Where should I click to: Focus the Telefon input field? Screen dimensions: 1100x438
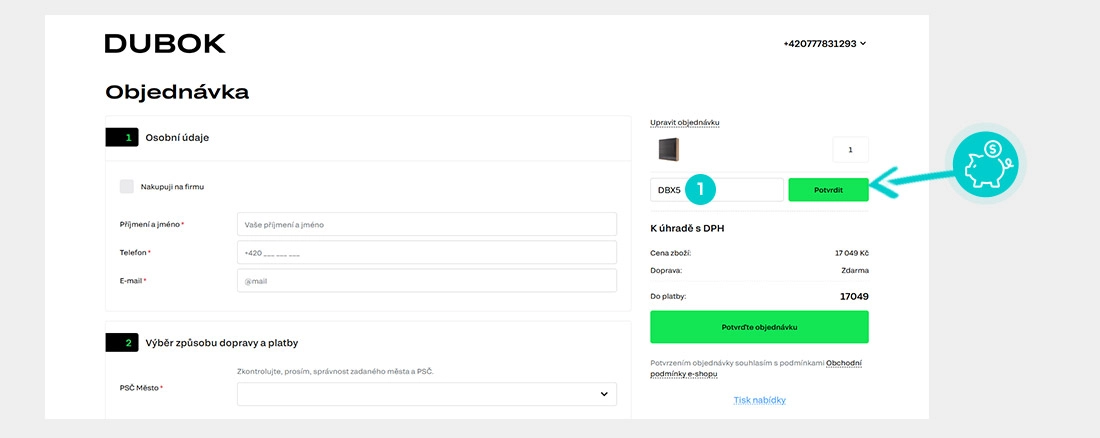[427, 253]
